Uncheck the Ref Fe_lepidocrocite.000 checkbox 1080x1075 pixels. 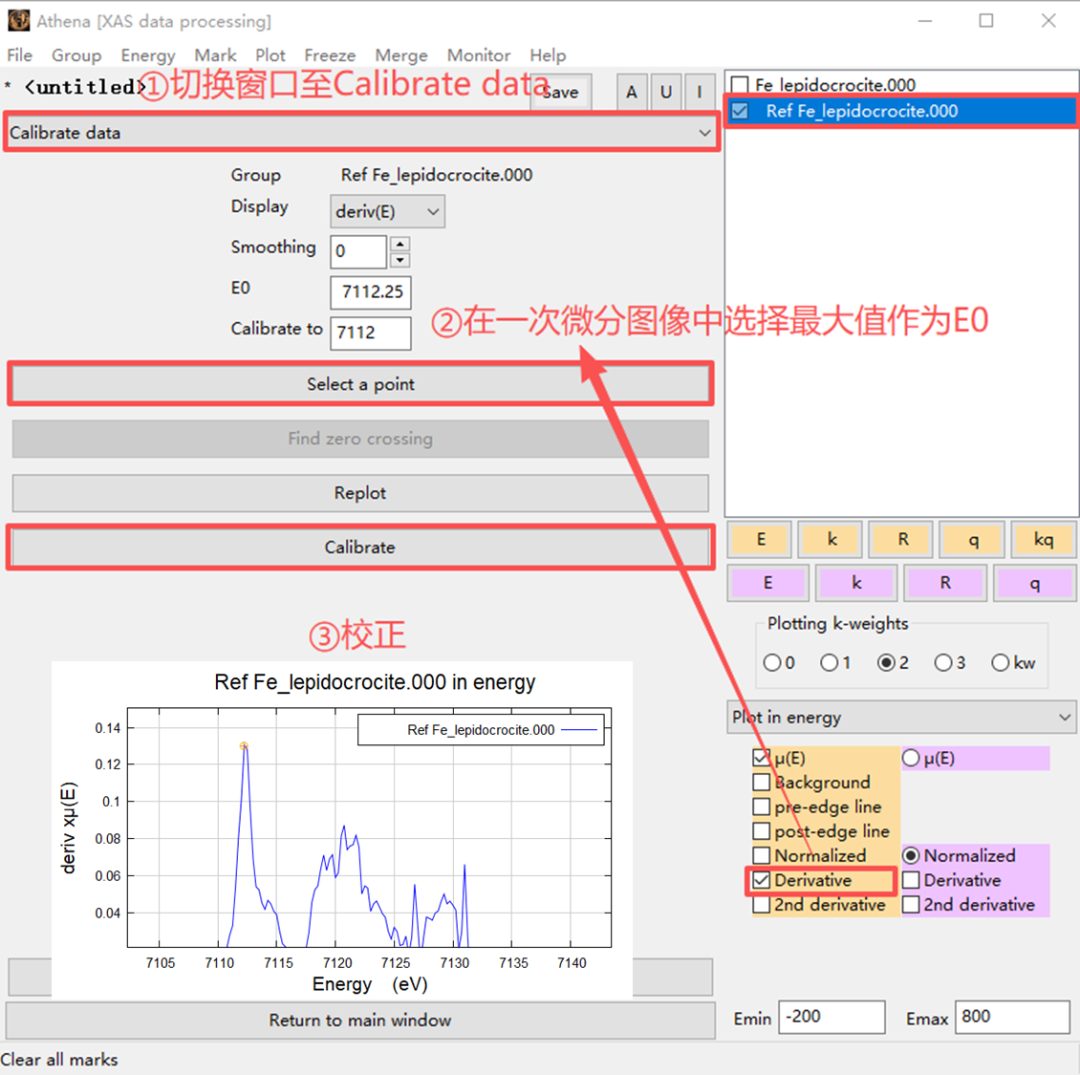[x=740, y=111]
